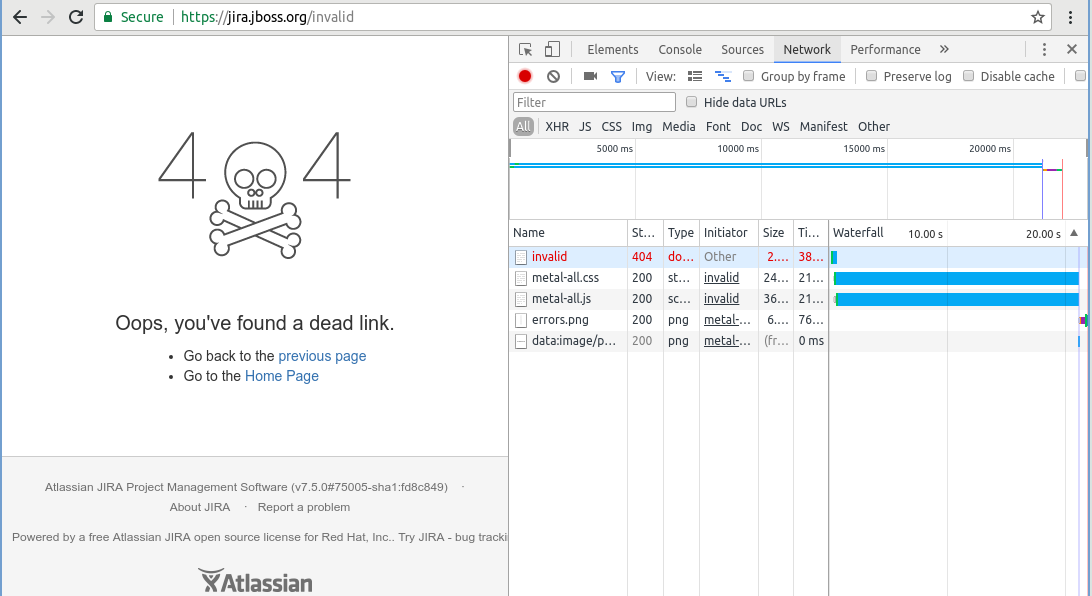Follow the previous page link
The image size is (1092, 596).
(x=322, y=356)
